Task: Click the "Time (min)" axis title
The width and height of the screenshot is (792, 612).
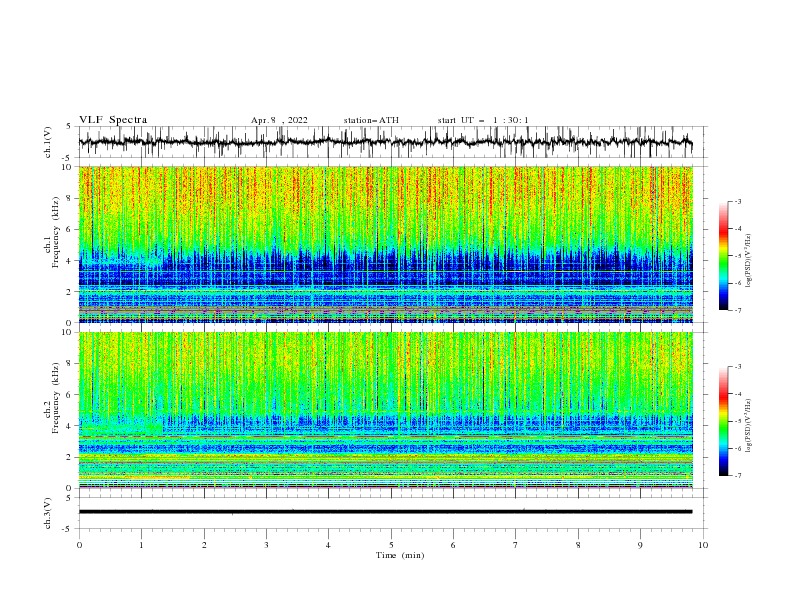Action: coord(400,555)
